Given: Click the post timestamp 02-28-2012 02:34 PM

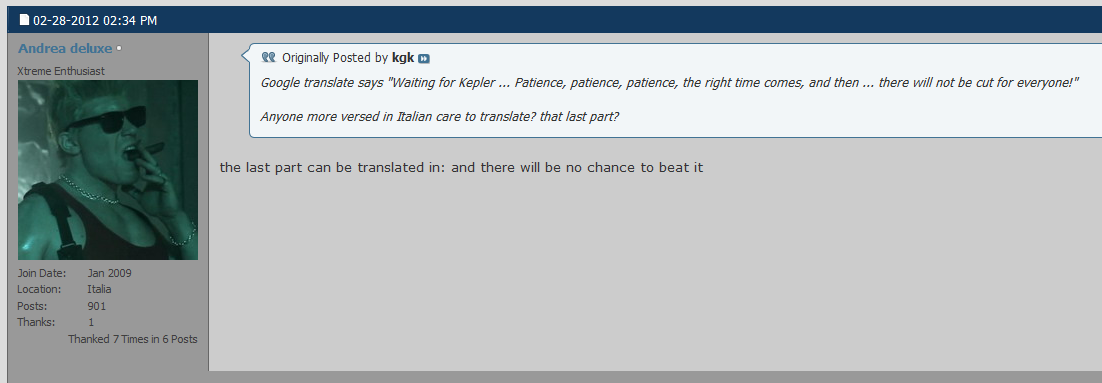Looking at the screenshot, I should tap(95, 20).
